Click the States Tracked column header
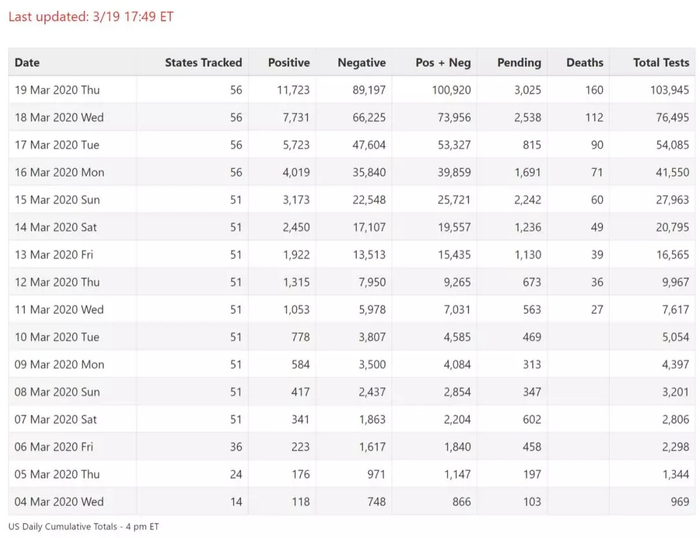Viewport: 700px width, 538px height. click(203, 62)
